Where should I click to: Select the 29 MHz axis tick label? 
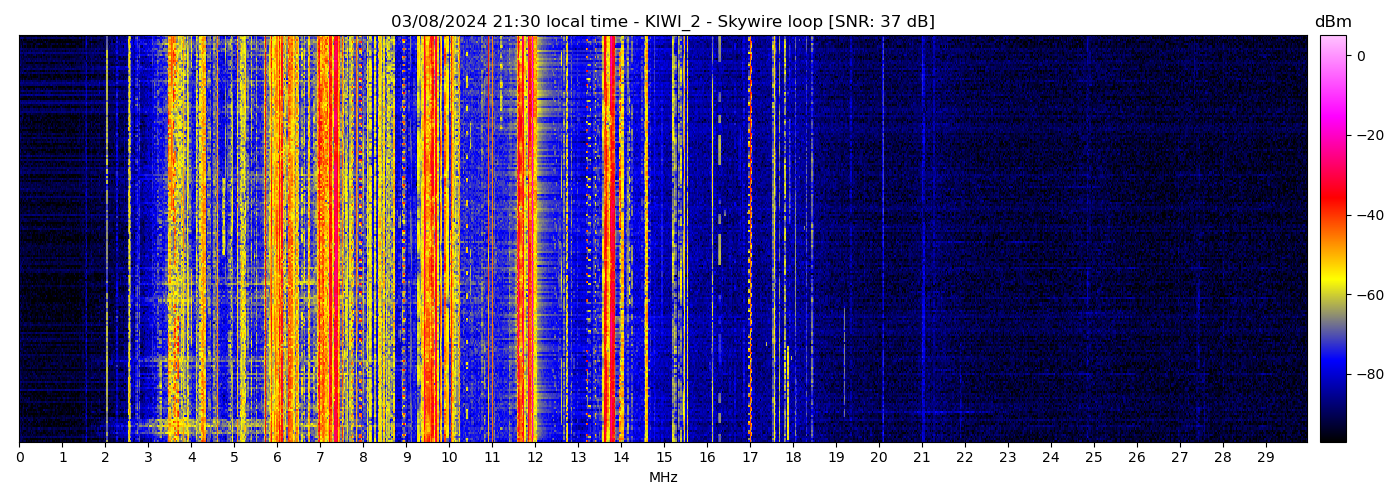point(1265,458)
